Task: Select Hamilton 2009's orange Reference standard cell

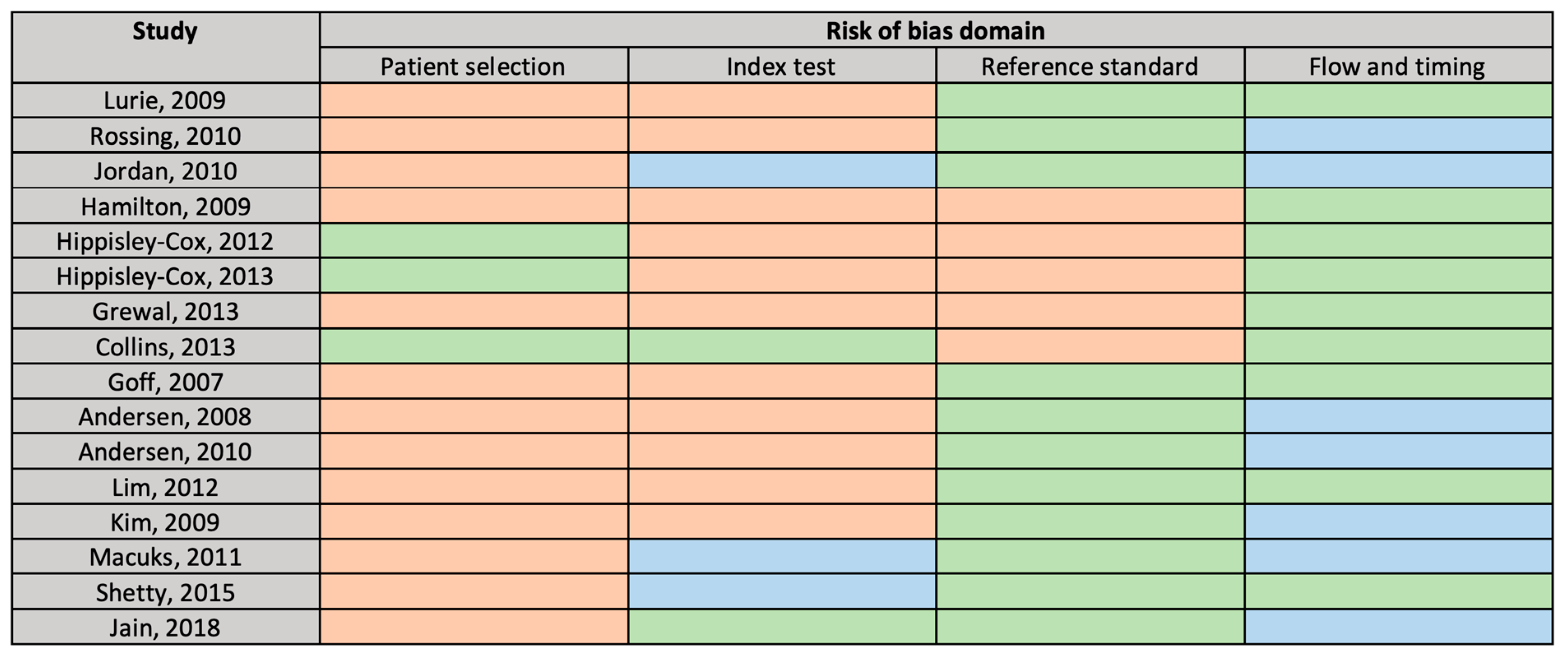Action: click(x=1090, y=206)
